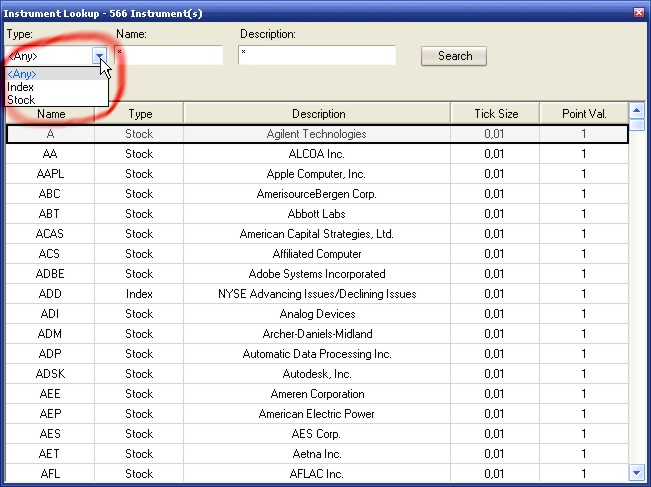Viewport: 651px width, 487px height.
Task: Select the AEP instrument name
Action: (x=50, y=414)
